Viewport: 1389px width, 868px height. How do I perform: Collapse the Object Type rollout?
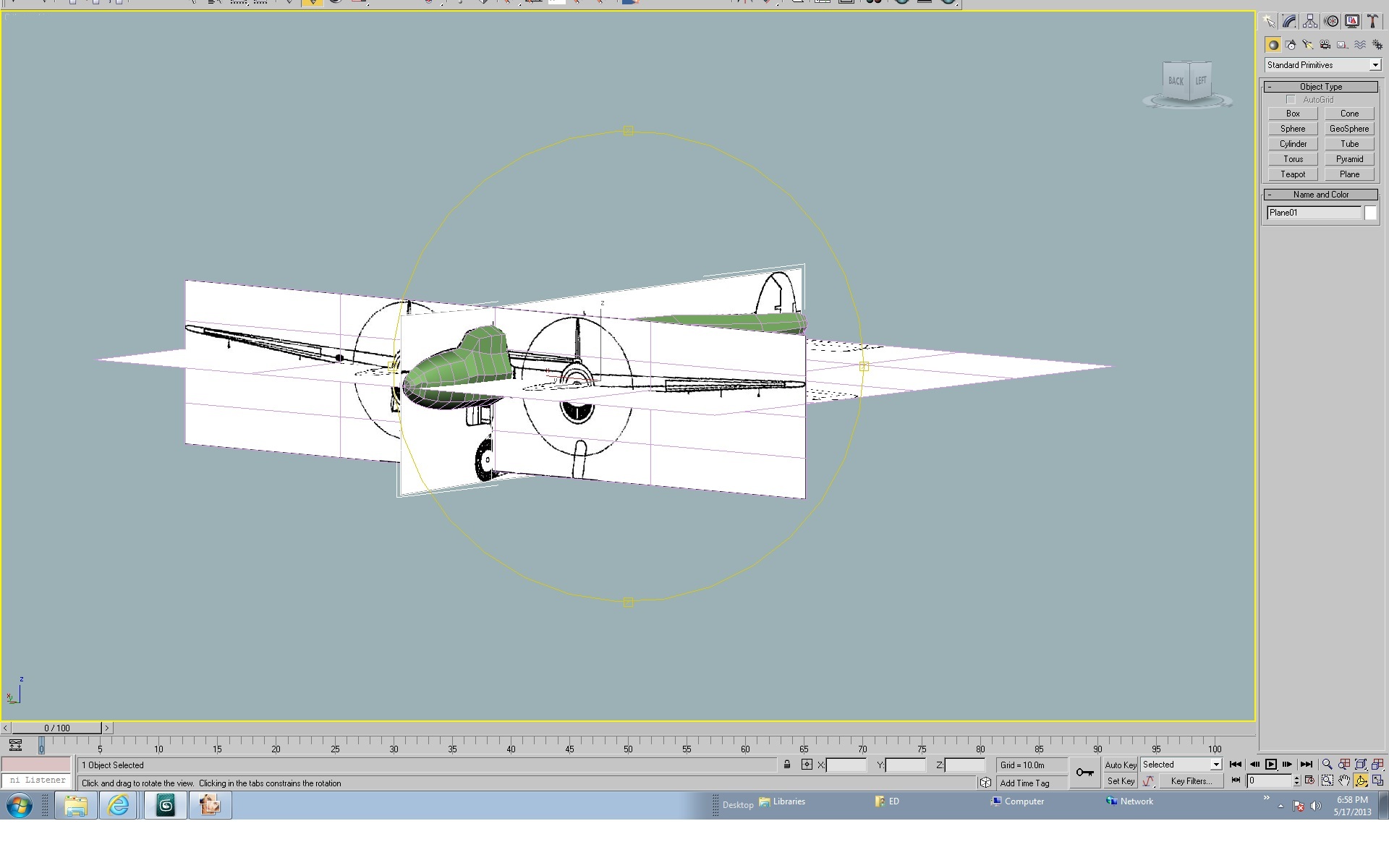pyautogui.click(x=1320, y=87)
